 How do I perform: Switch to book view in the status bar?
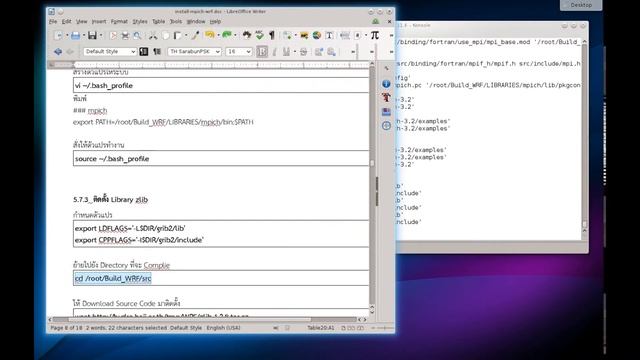360,328
